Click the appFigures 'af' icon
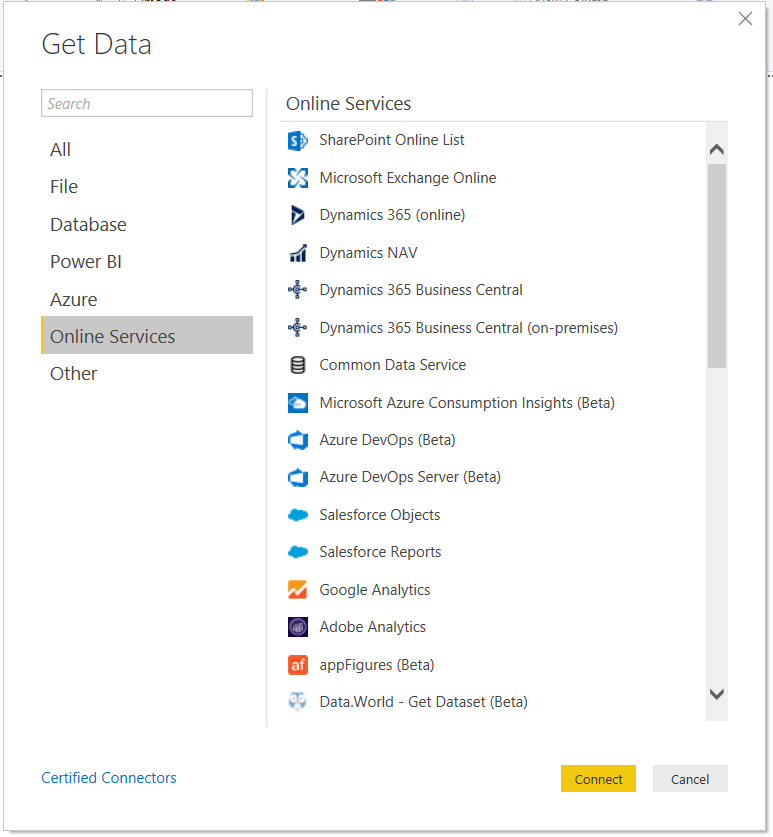This screenshot has width=773, height=837. coord(298,665)
